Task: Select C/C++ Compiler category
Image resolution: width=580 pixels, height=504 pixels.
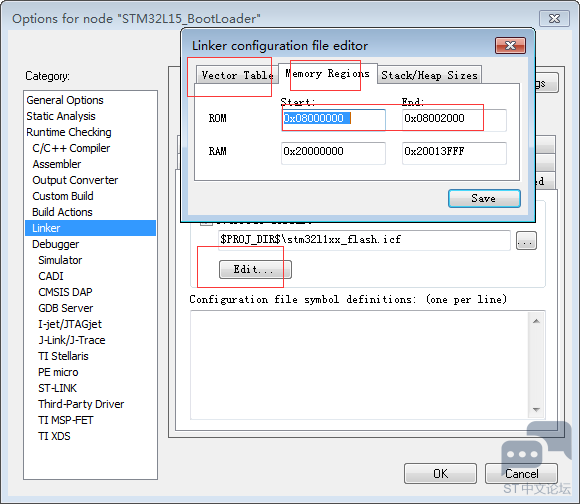Action: [71, 148]
